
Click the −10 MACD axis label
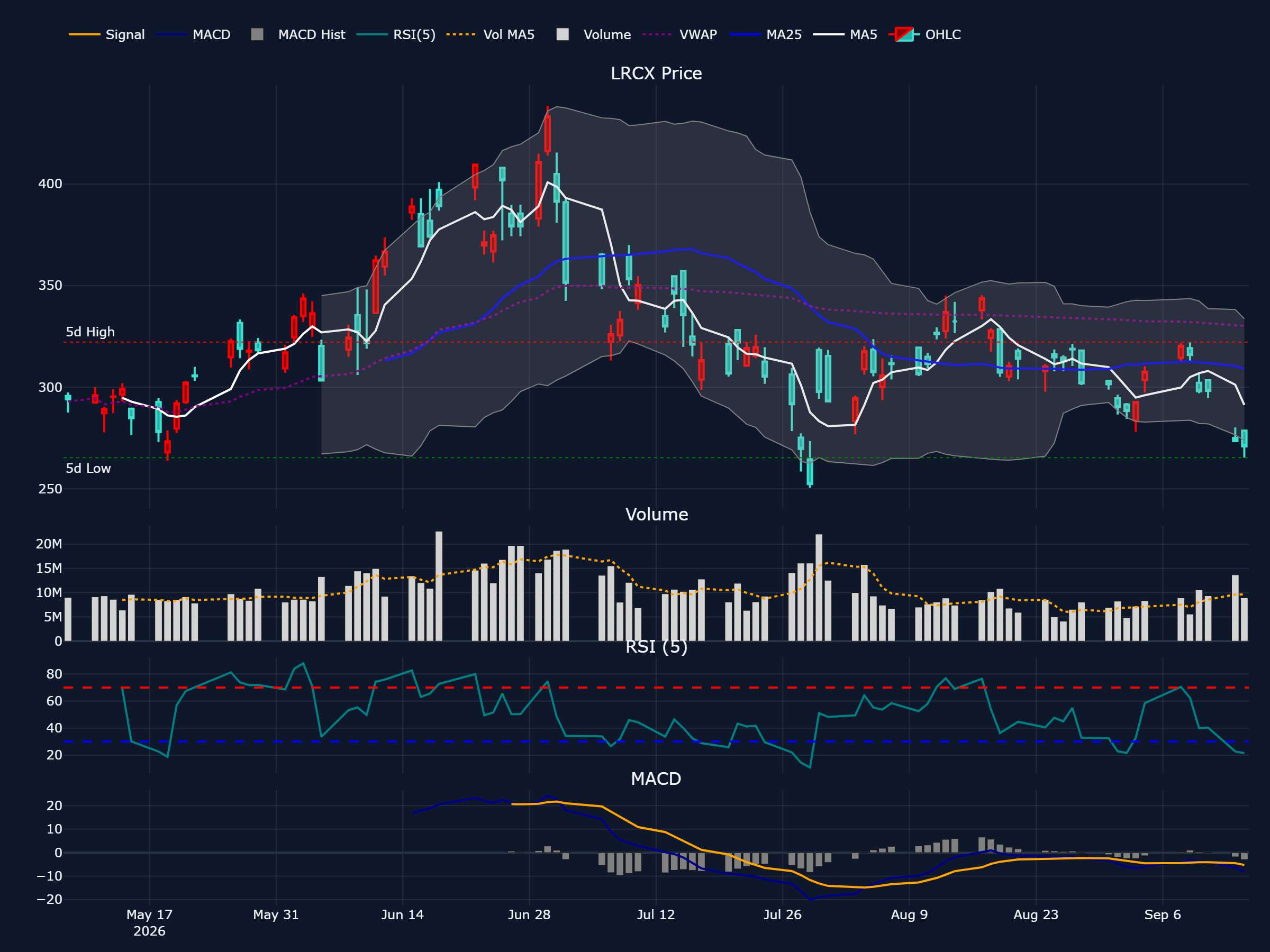pyautogui.click(x=49, y=876)
